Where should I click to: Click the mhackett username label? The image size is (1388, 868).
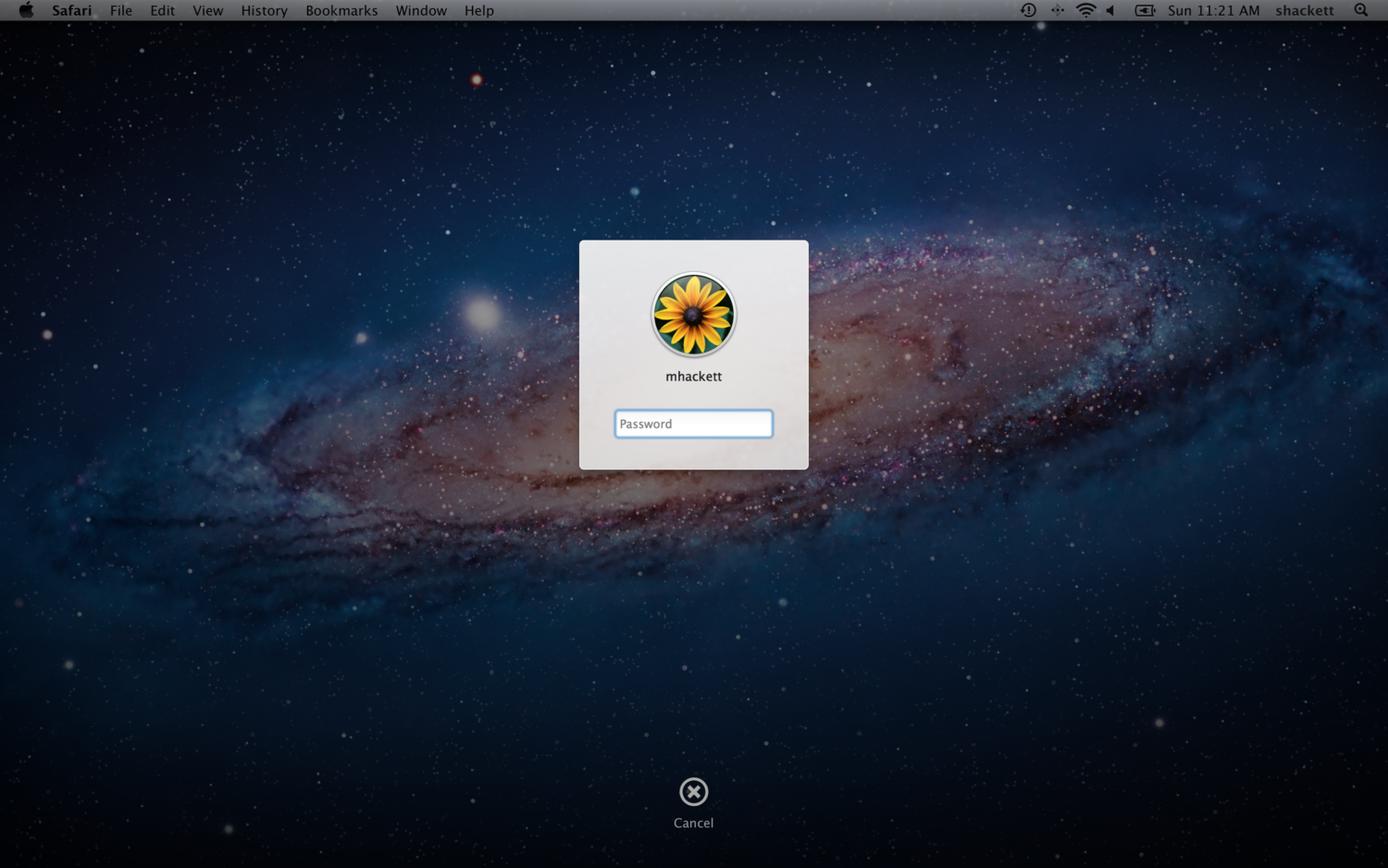694,376
